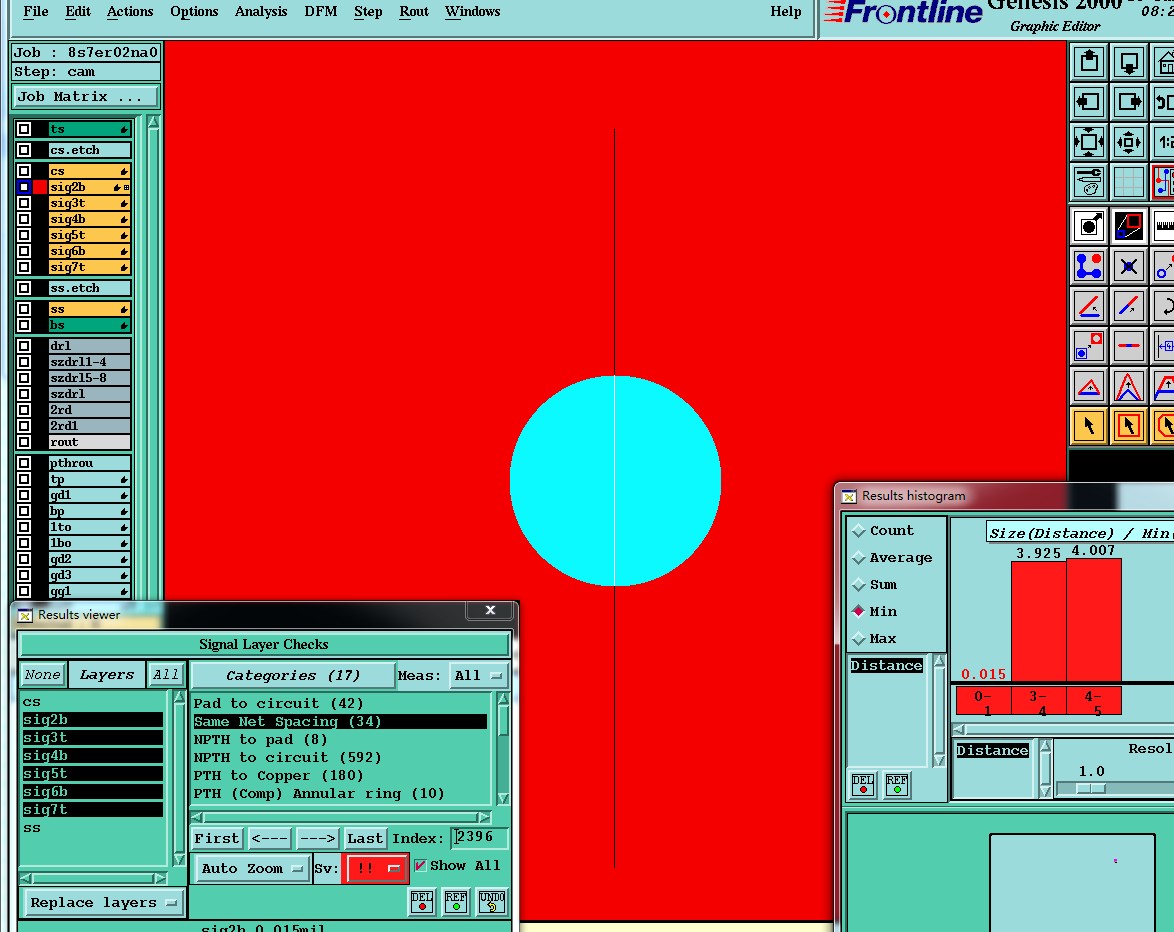Click the zoom in (outward arrows) icon
This screenshot has height=932, width=1174.
point(1089,141)
